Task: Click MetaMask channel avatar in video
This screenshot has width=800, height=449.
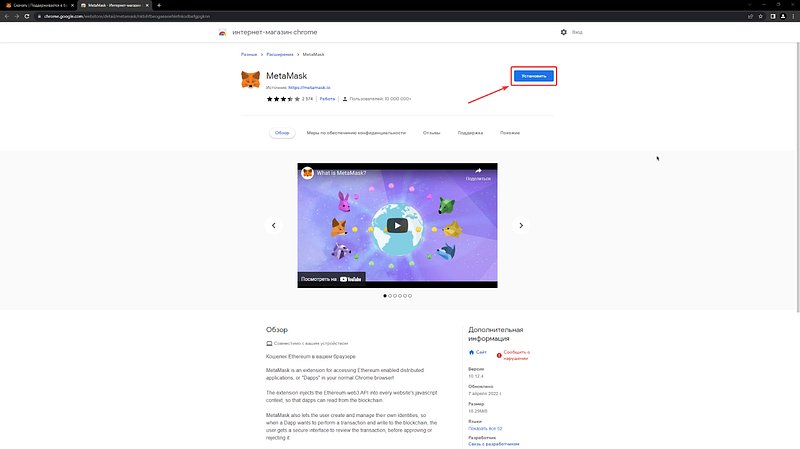Action: coord(307,173)
